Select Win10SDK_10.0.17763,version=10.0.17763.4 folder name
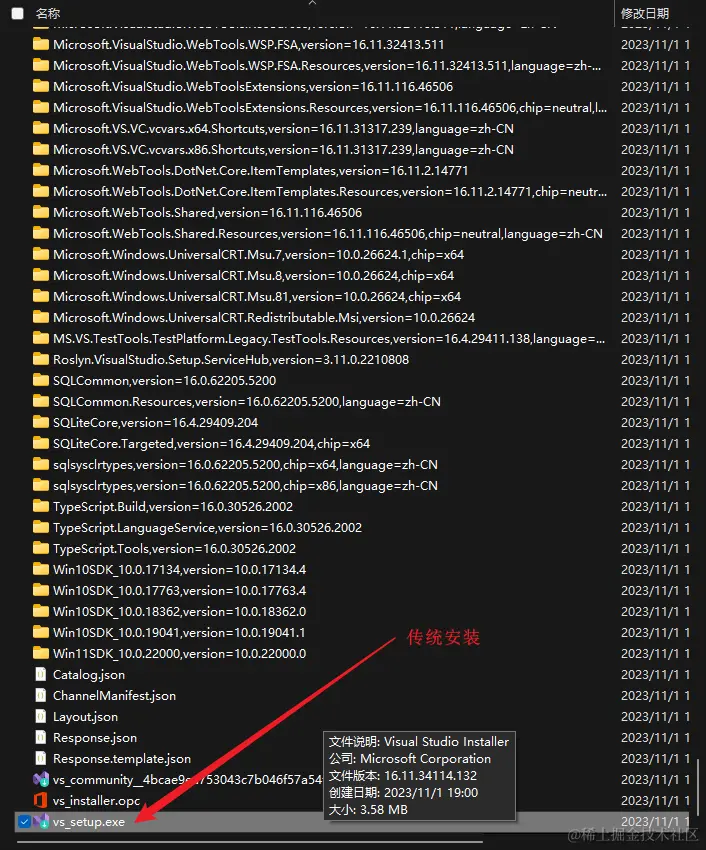Viewport: 706px width, 850px height. coord(179,590)
